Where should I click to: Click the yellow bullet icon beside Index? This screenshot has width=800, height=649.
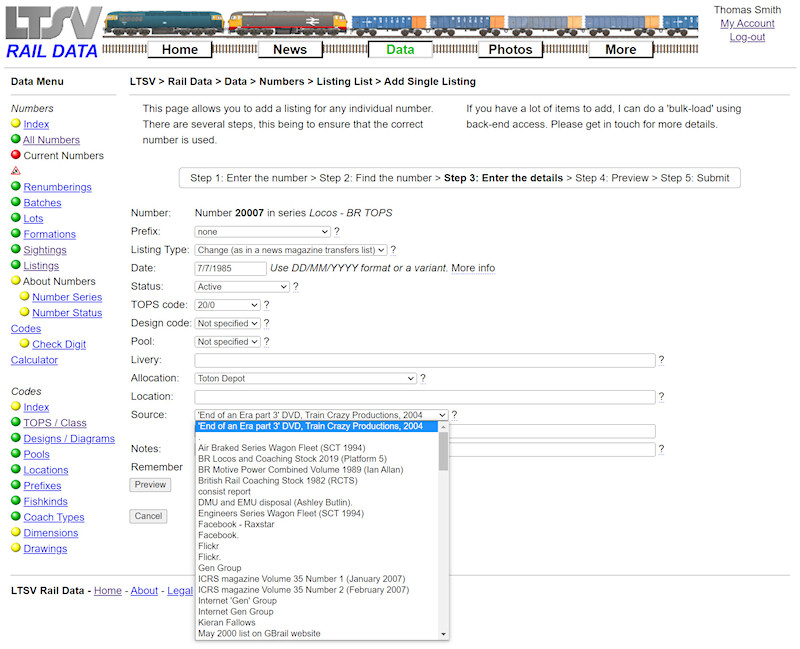13,124
